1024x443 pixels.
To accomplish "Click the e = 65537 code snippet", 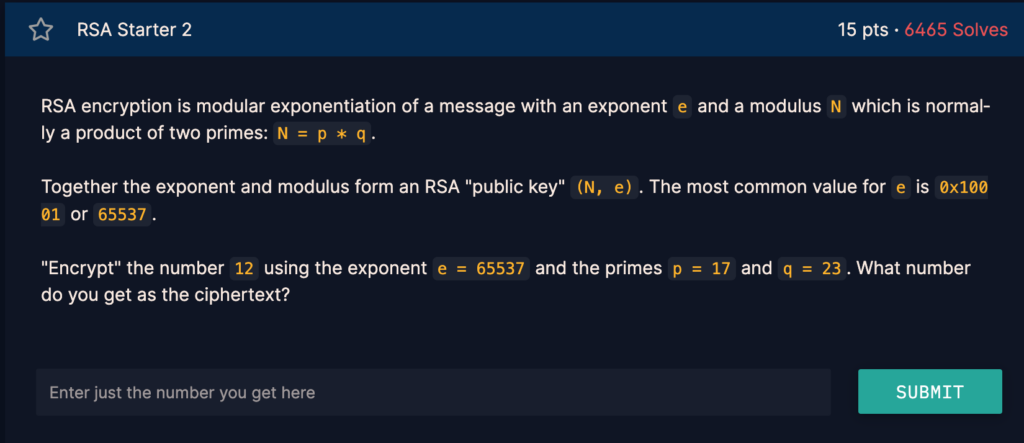I will coord(482,269).
